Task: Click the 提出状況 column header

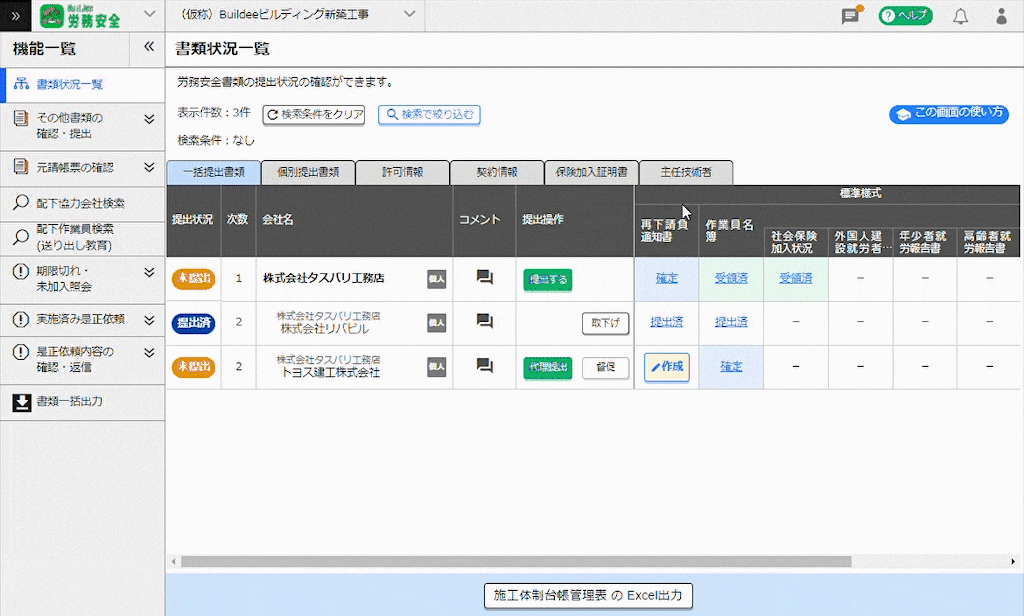Action: 192,220
